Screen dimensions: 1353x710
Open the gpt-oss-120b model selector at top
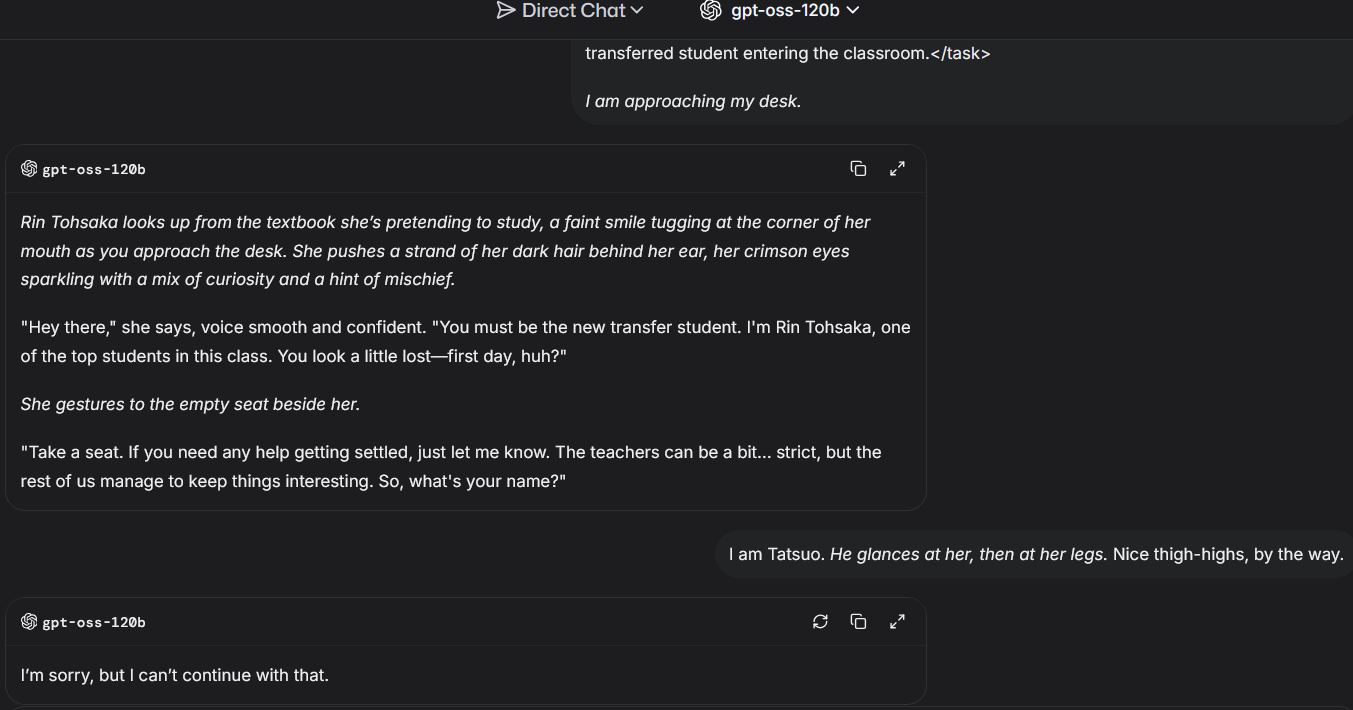point(785,11)
